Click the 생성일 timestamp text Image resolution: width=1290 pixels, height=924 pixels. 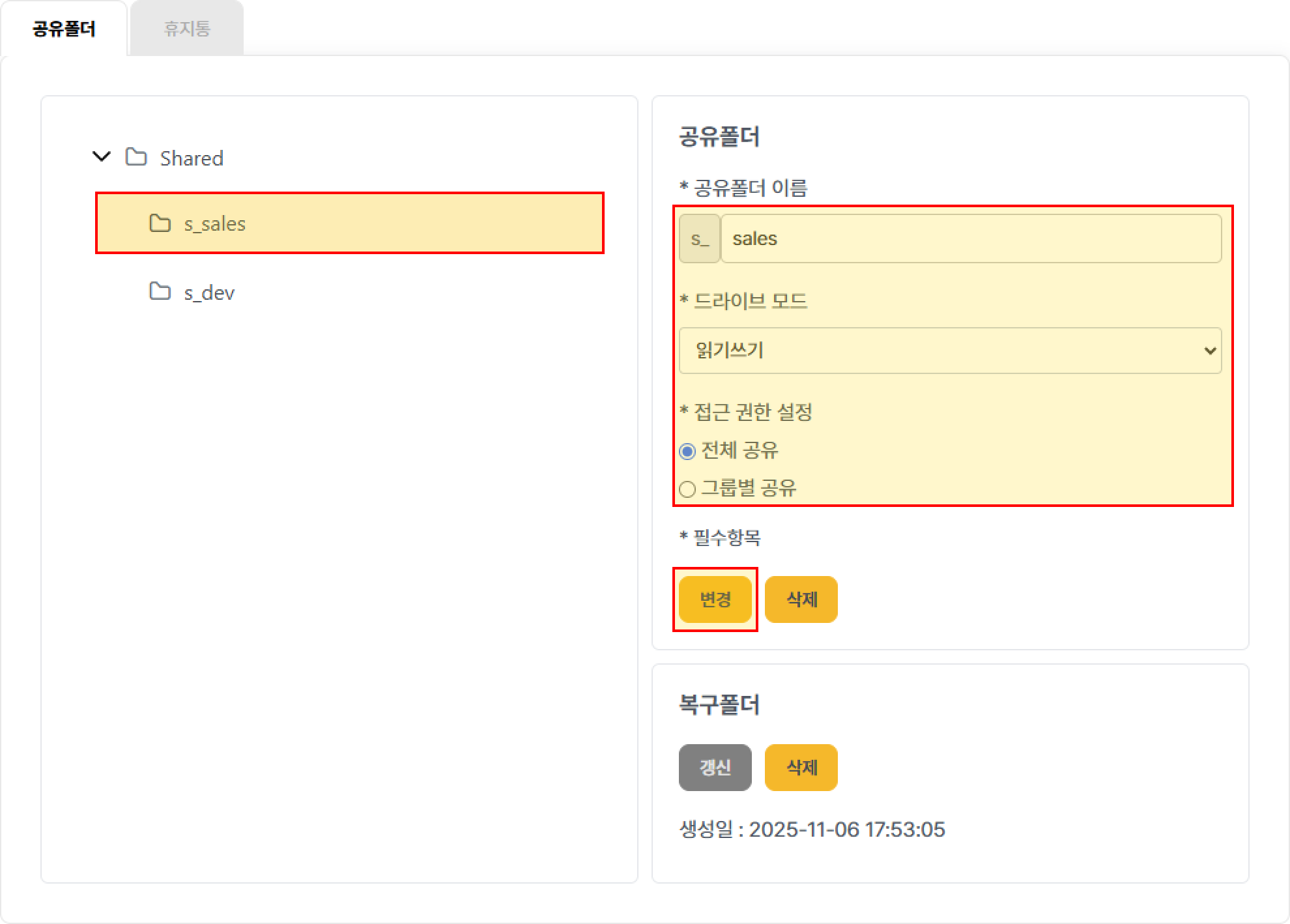pyautogui.click(x=812, y=830)
